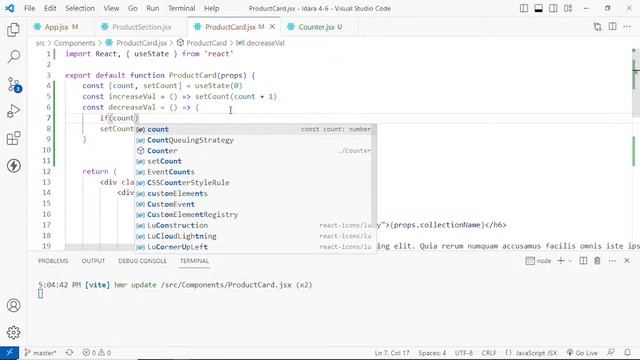
Task: Open editor more actions menu
Action: pyautogui.click(x=627, y=27)
